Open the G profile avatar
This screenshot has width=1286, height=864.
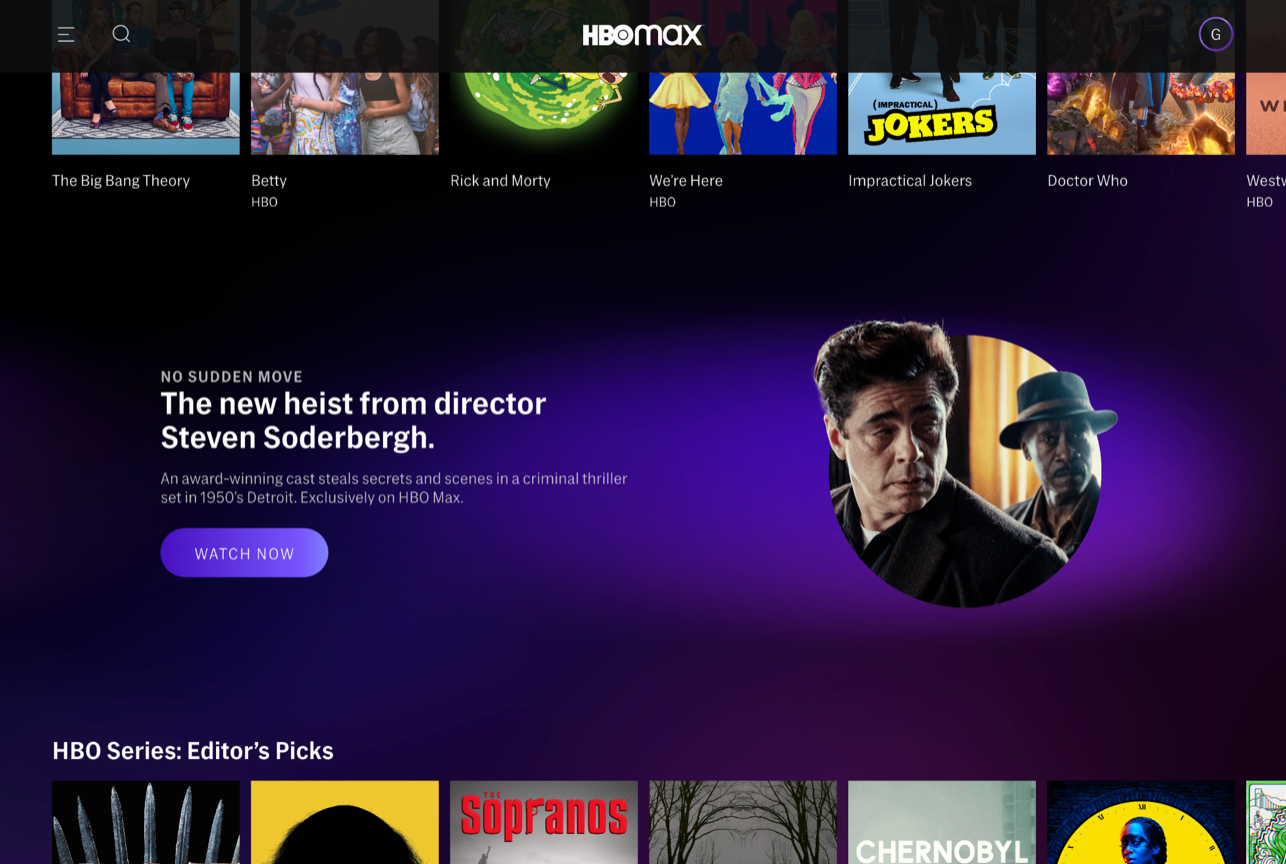click(x=1216, y=34)
